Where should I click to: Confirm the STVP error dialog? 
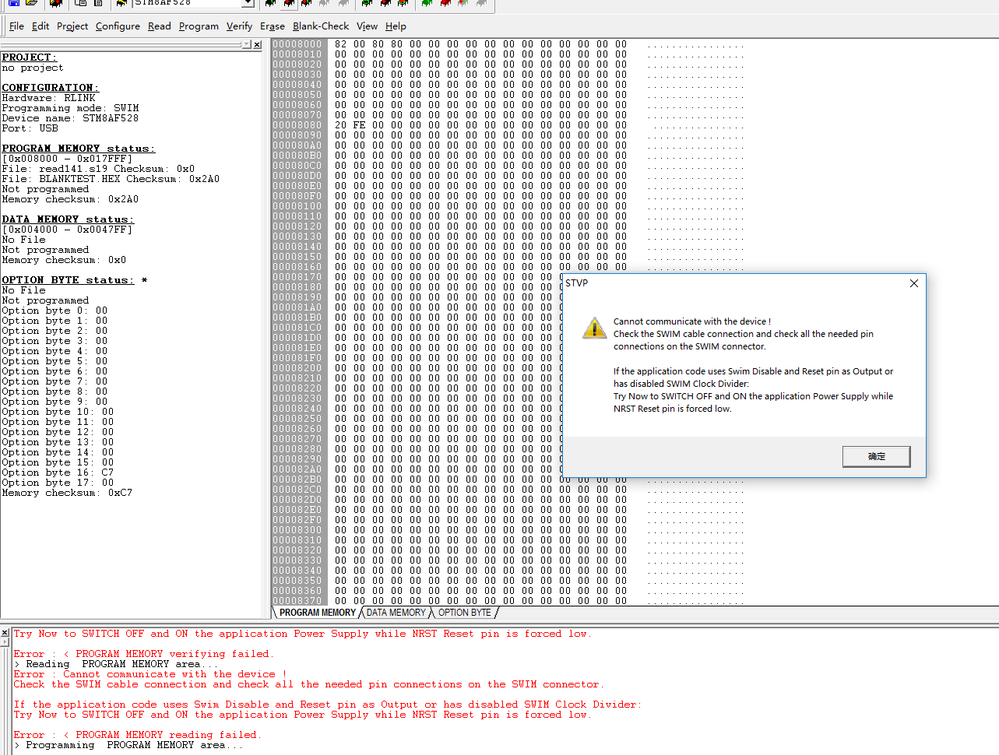876,456
